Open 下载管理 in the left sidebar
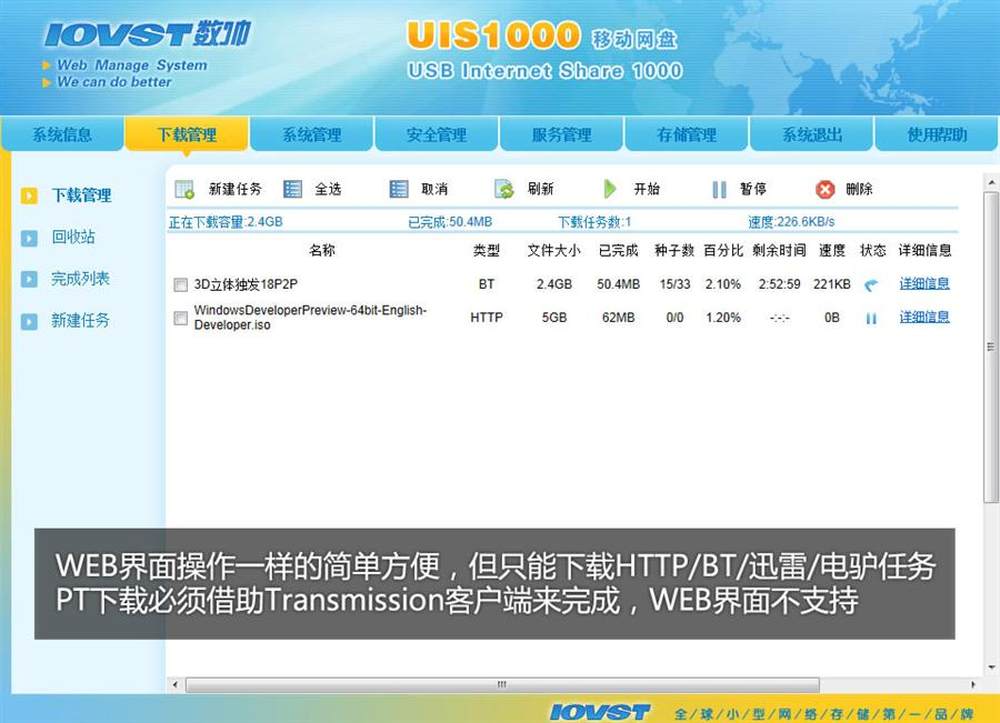Image resolution: width=1000 pixels, height=723 pixels. [x=82, y=195]
